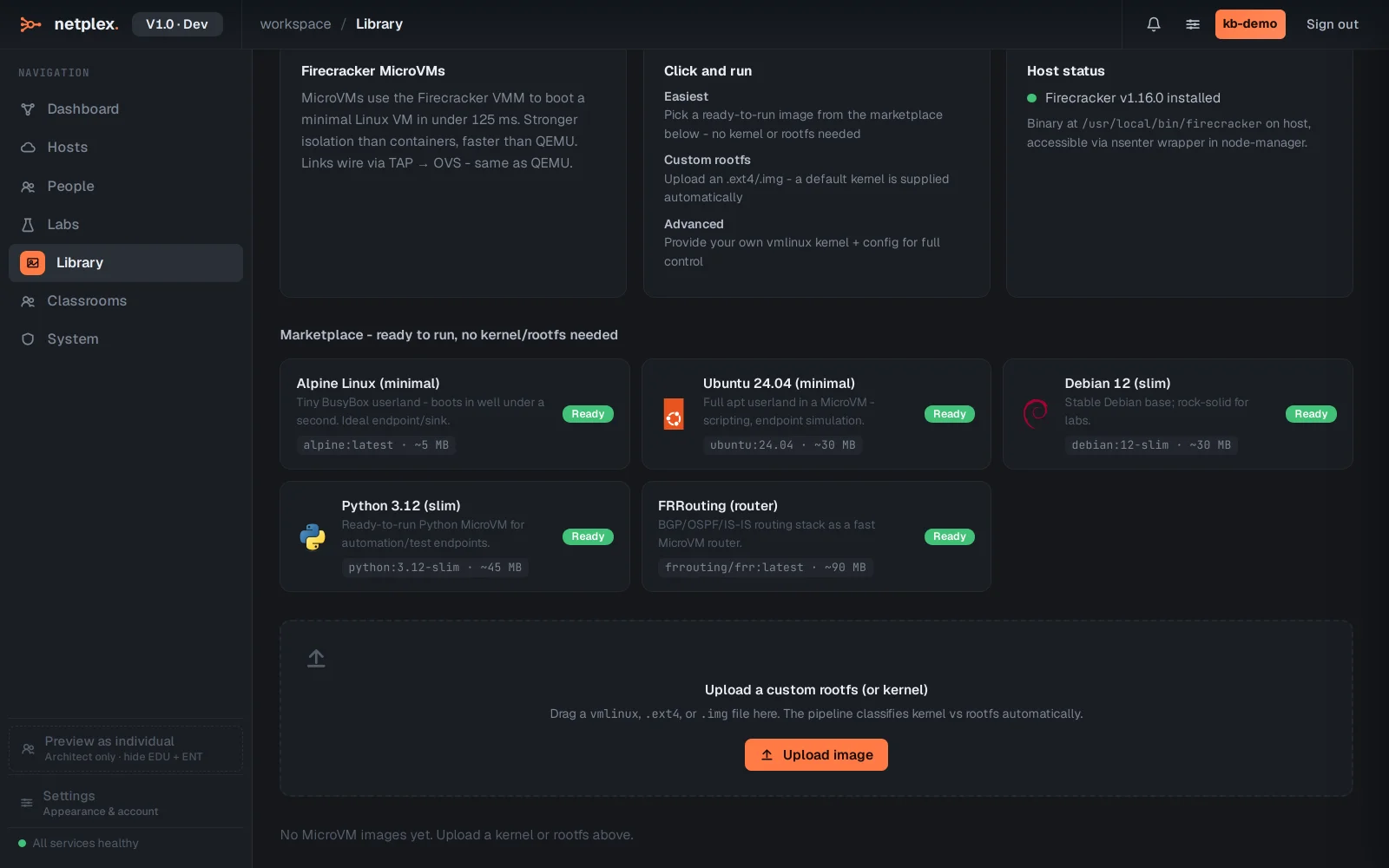Select the Alpine Linux (minimal) card title
This screenshot has height=868, width=1389.
368,384
